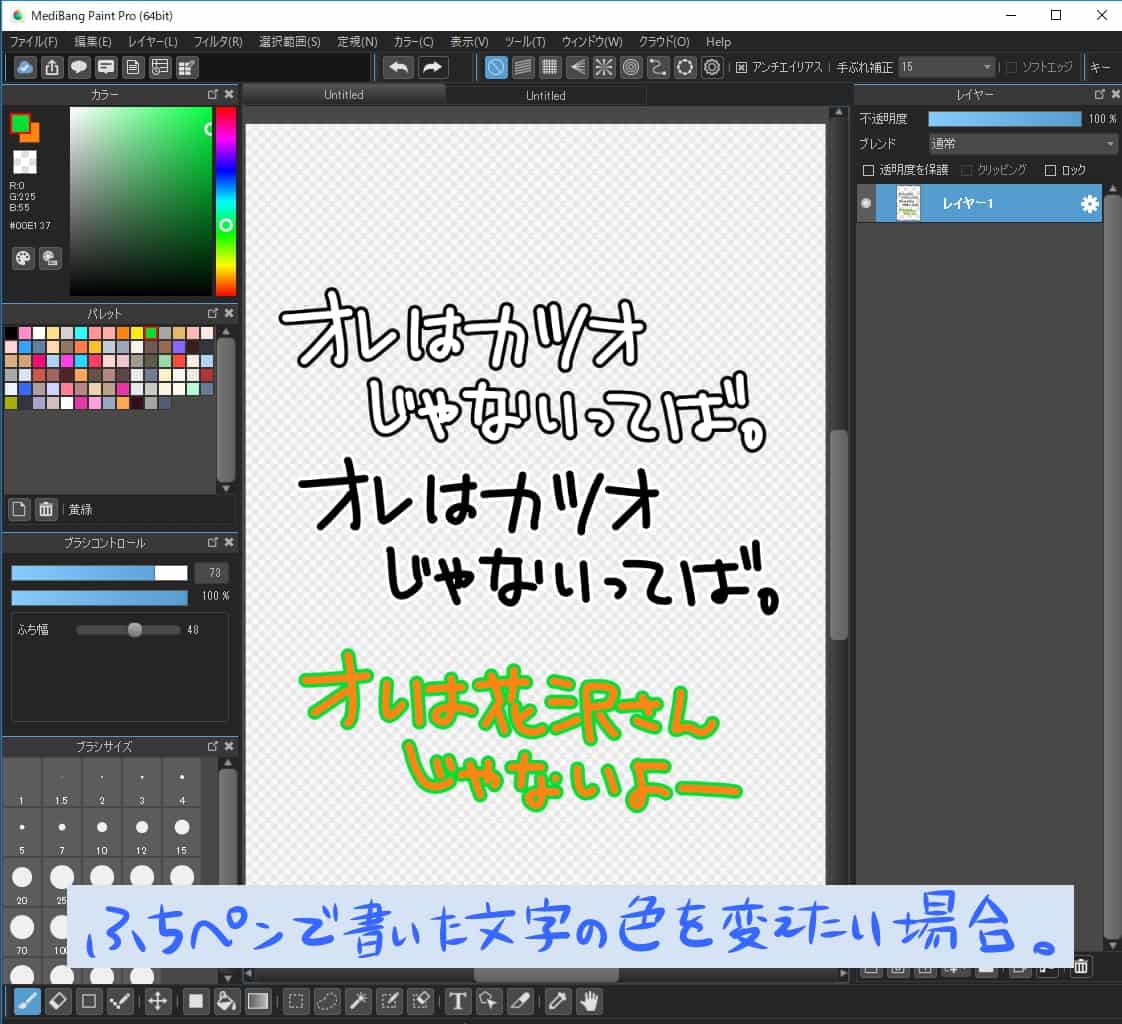This screenshot has width=1122, height=1024.
Task: Open the ファイル(F) menu
Action: [34, 42]
